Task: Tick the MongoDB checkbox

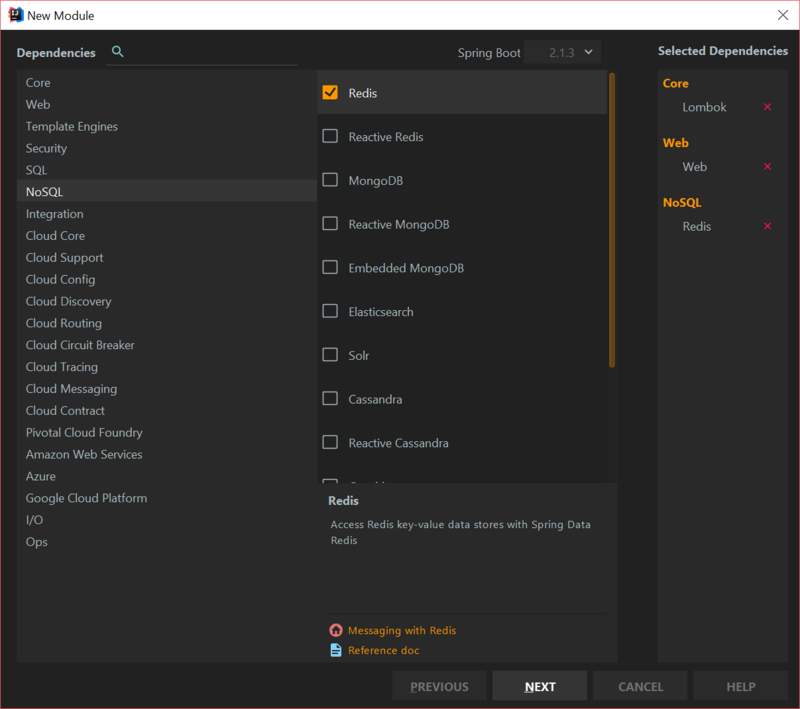Action: pyautogui.click(x=330, y=180)
